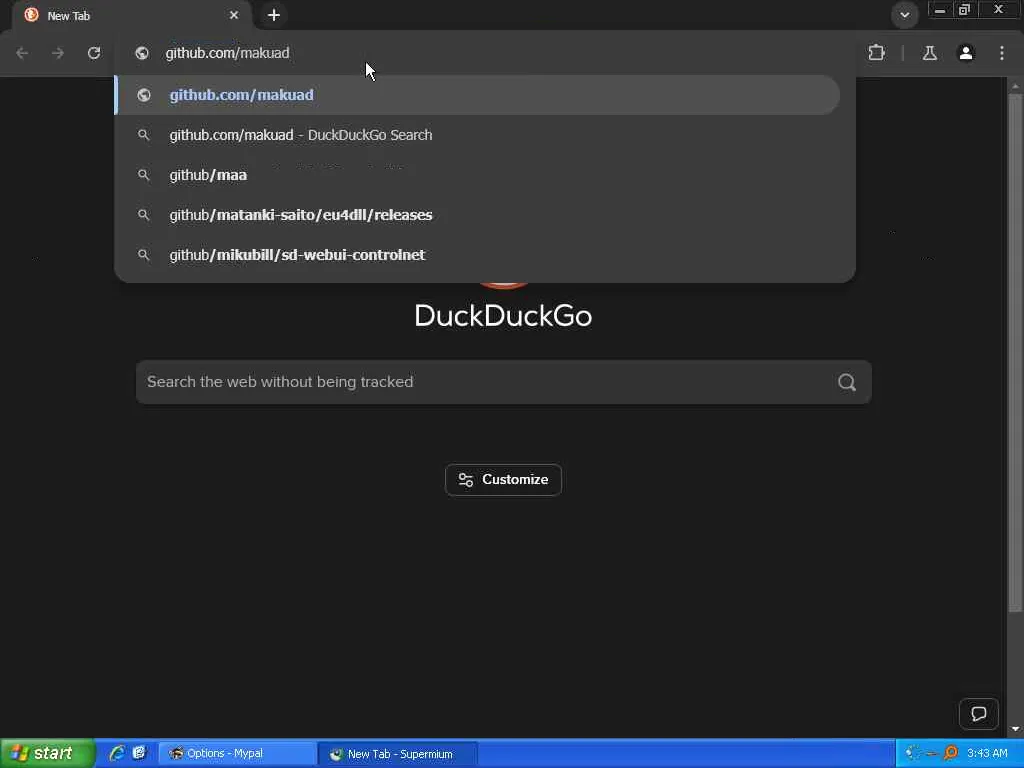The height and width of the screenshot is (768, 1024).
Task: Open the Customize button
Action: [x=504, y=480]
